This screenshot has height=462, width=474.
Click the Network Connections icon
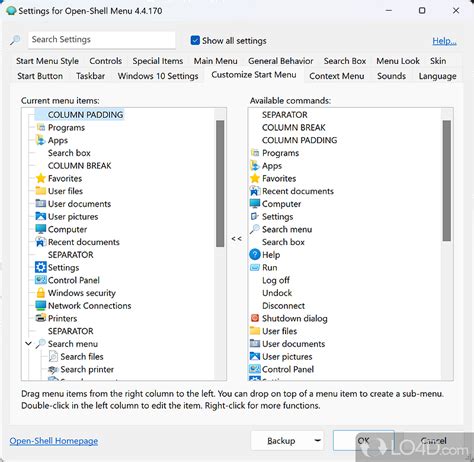coord(41,305)
